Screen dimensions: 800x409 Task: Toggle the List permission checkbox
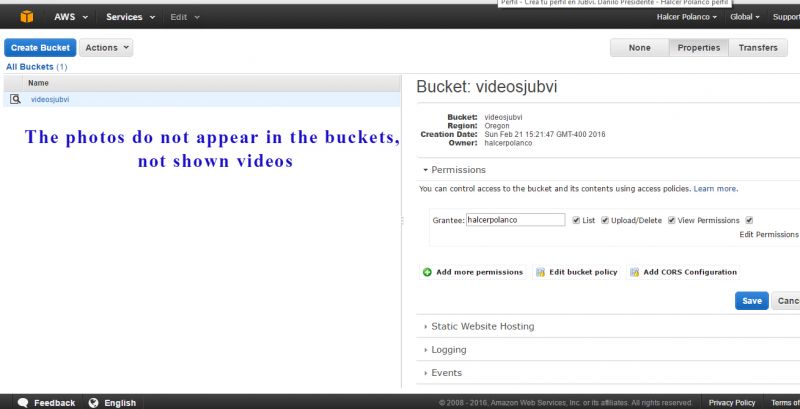pos(576,220)
